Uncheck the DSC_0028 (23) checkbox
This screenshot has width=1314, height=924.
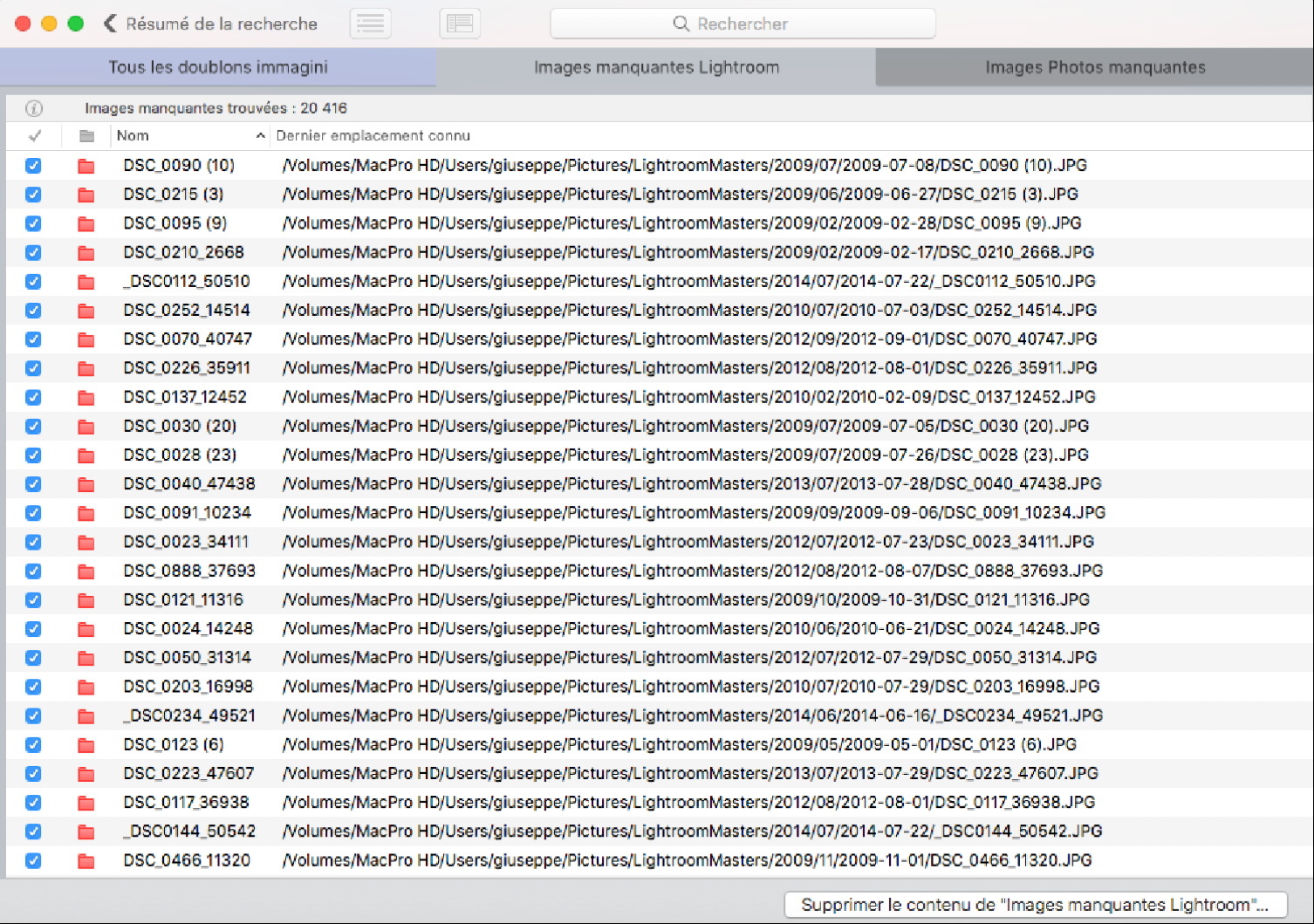pos(33,455)
